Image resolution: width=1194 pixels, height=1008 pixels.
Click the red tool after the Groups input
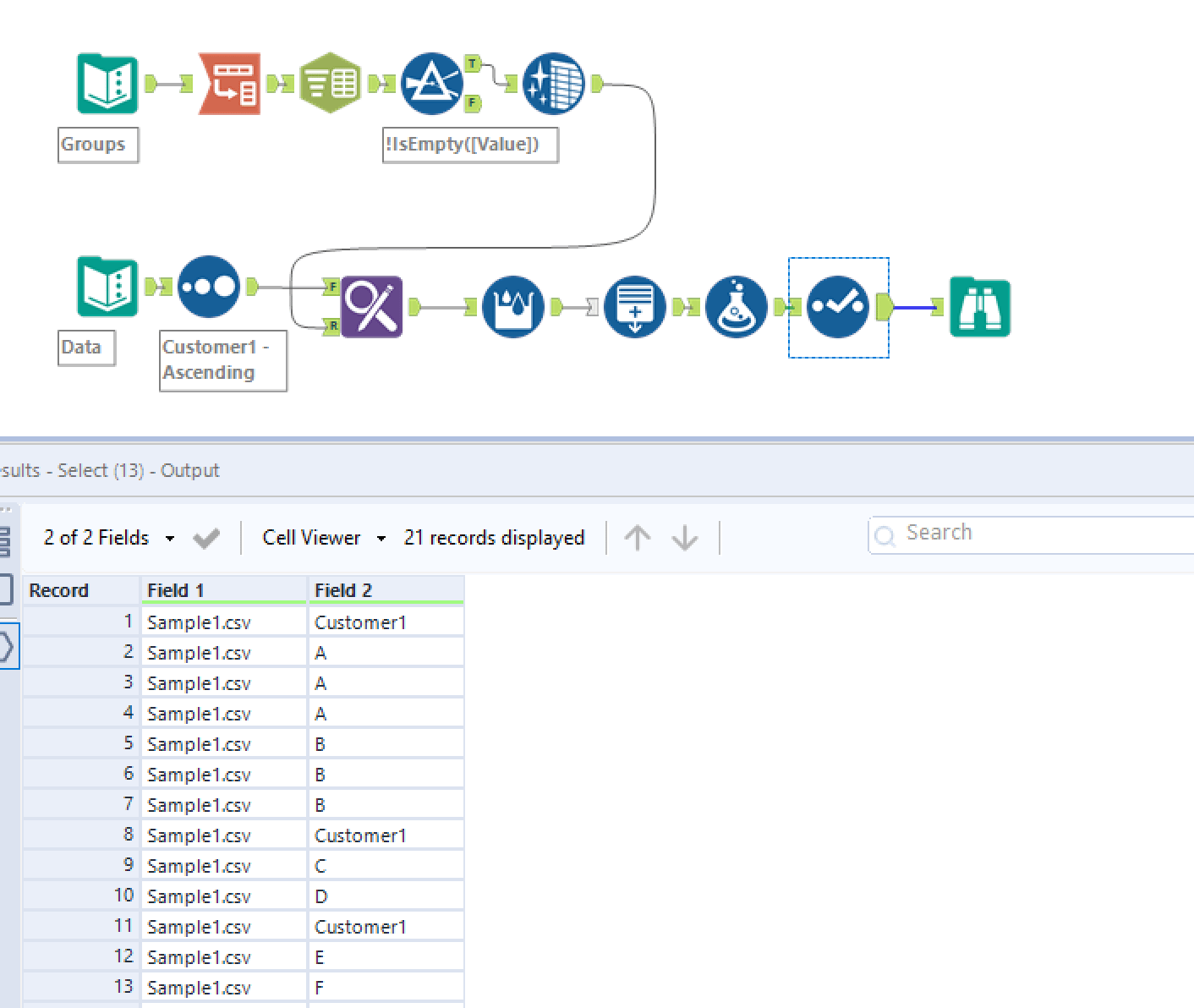[x=227, y=83]
